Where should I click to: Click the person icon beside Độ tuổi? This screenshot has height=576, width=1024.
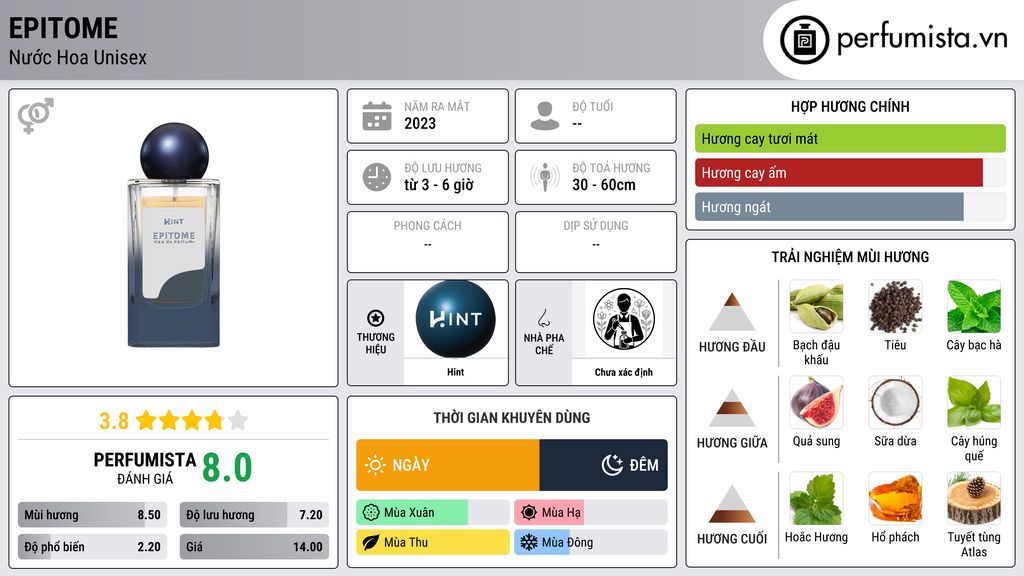coord(545,116)
